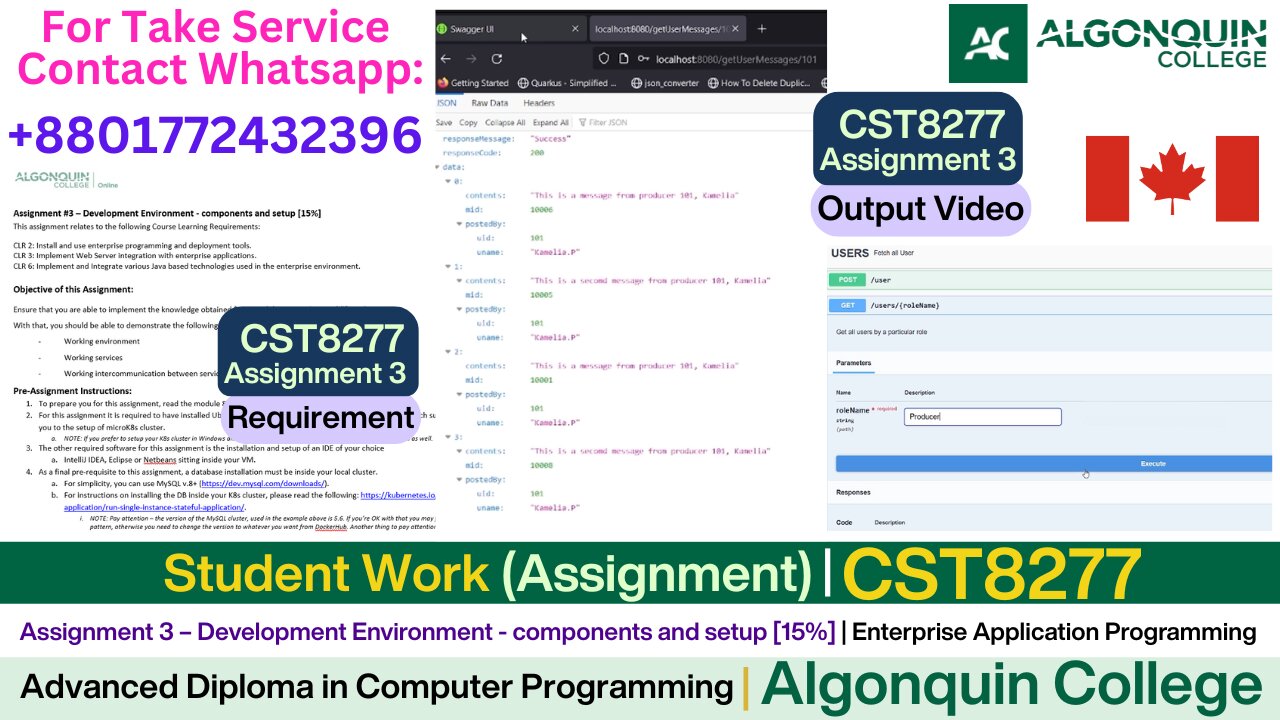Open the dev.mysql.com/downloads link
The width and height of the screenshot is (1280, 720).
pyautogui.click(x=263, y=483)
